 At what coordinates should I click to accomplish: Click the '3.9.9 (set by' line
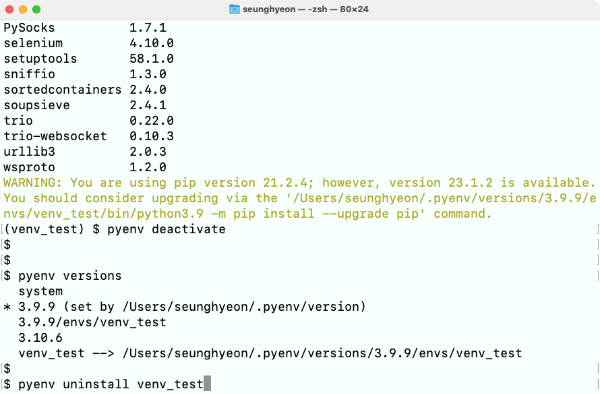[x=184, y=307]
